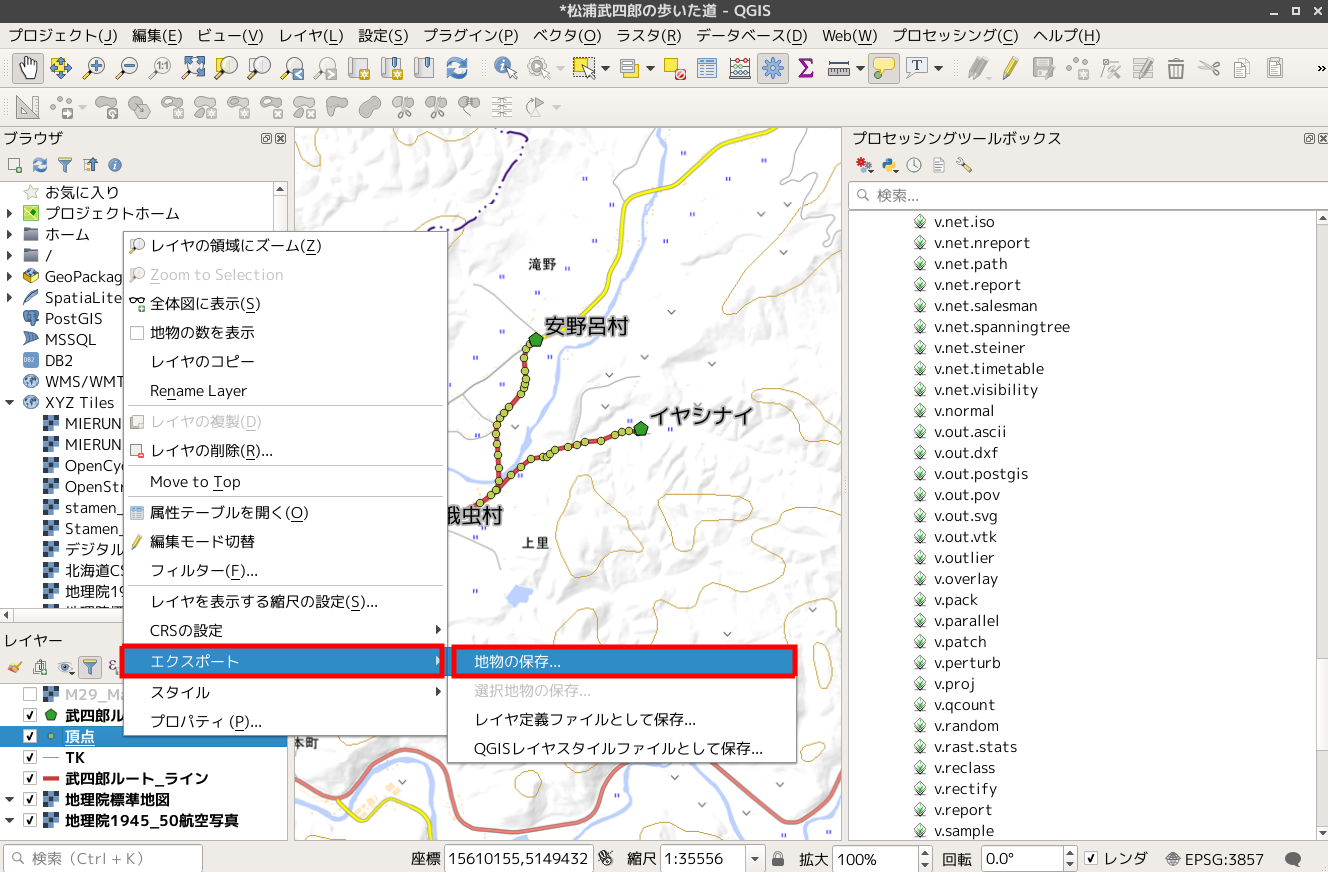Viewport: 1328px width, 872px height.
Task: Open the プロジェクト menu
Action: 63,35
